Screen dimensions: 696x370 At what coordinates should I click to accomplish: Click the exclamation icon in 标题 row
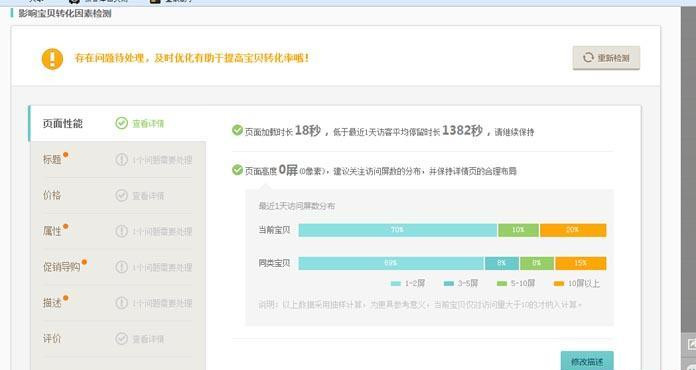coord(122,159)
